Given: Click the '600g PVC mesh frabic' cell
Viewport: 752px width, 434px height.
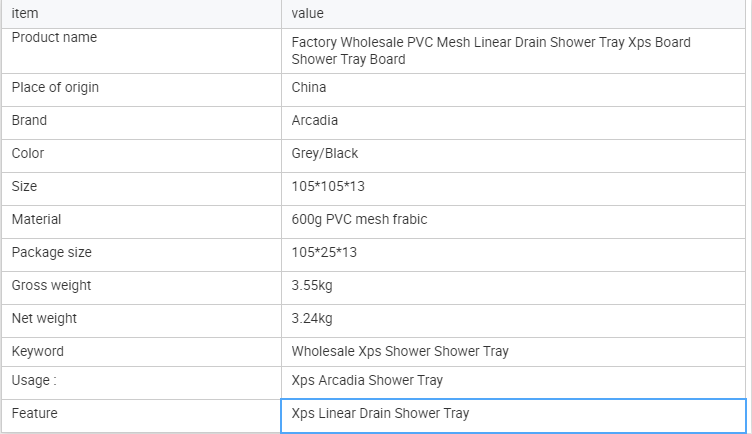Looking at the screenshot, I should tap(359, 219).
